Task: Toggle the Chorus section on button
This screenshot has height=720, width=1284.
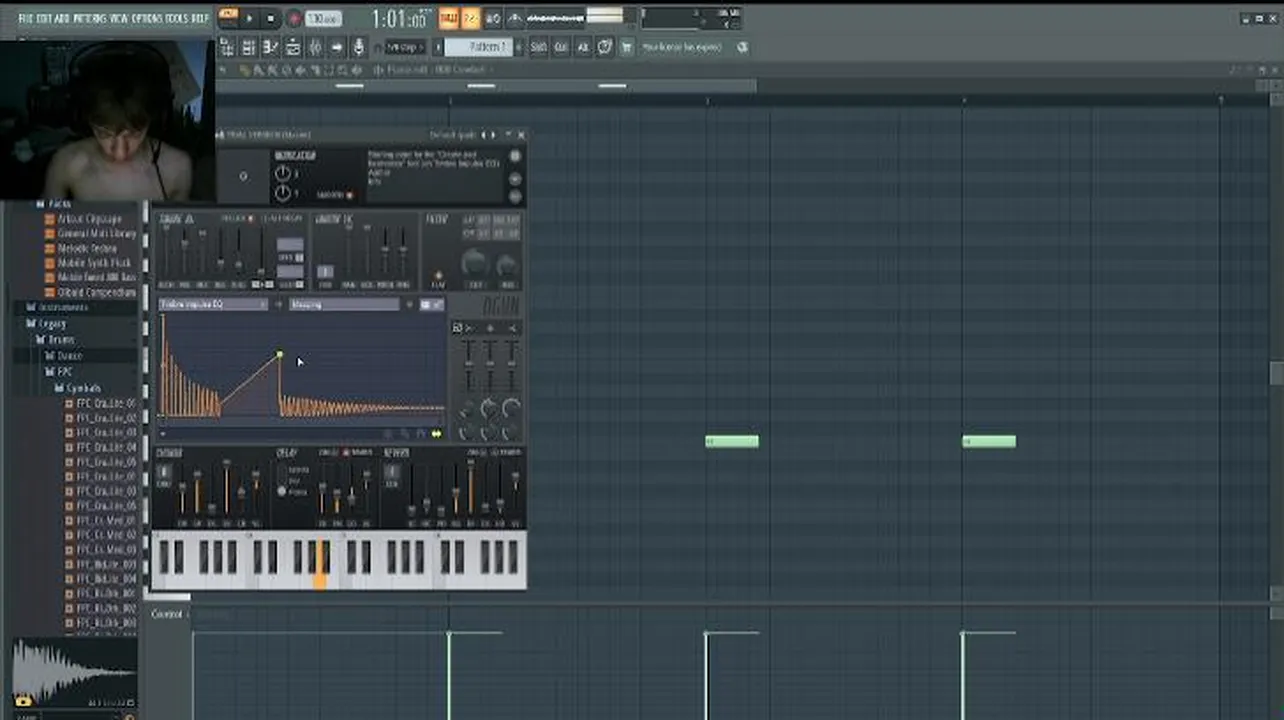Action: 166,472
